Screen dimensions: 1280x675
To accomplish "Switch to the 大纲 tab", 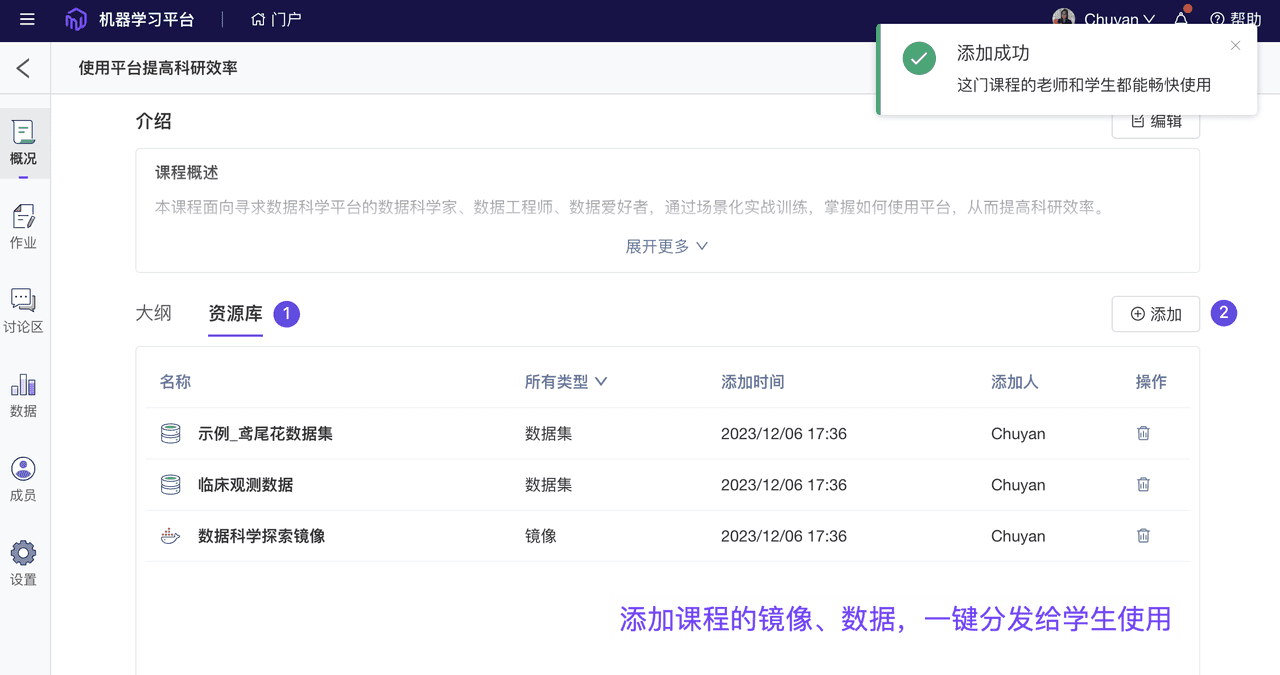I will (x=154, y=313).
